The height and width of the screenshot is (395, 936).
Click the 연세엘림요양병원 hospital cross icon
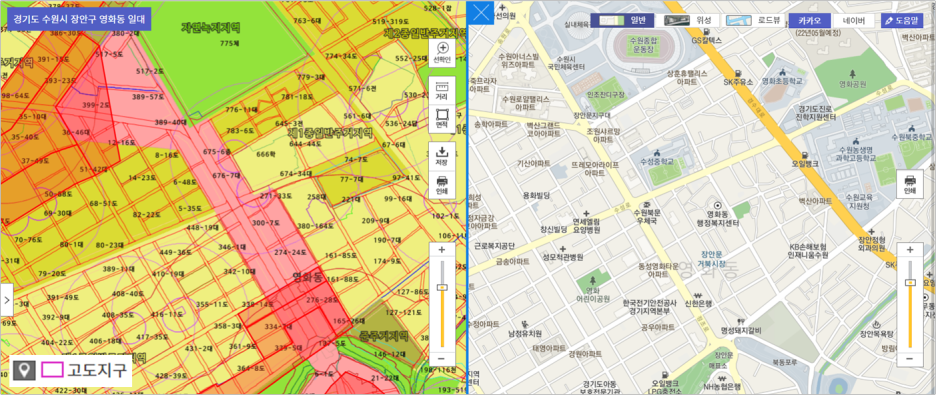[586, 213]
